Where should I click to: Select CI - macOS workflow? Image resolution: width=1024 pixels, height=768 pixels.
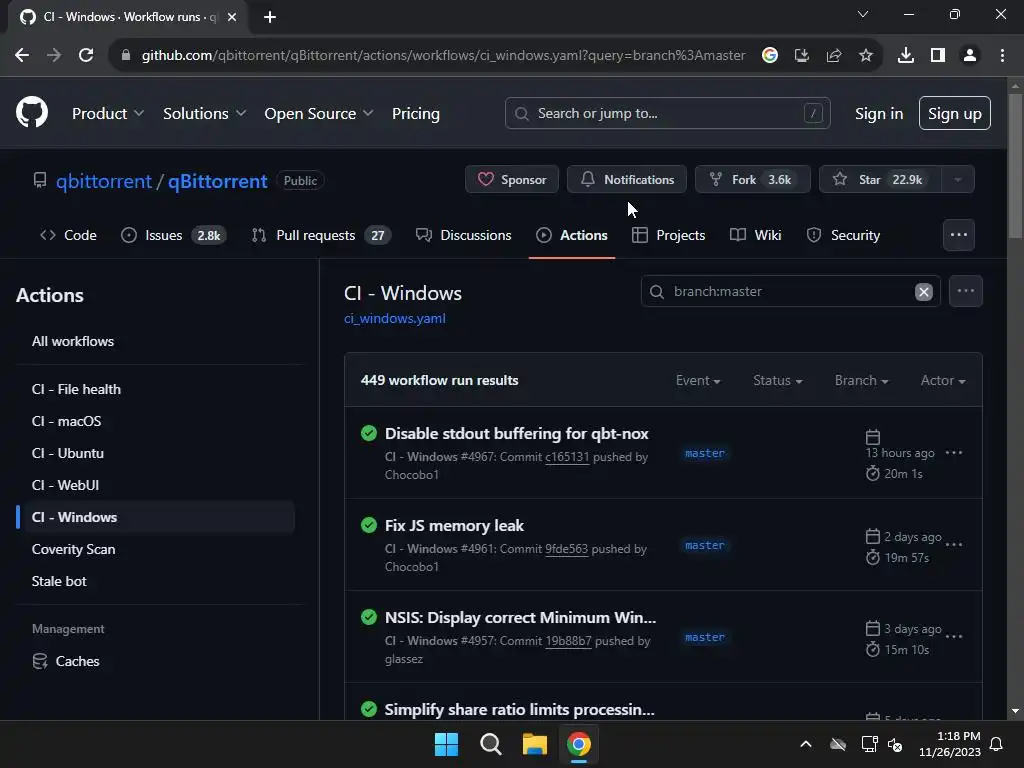(x=66, y=421)
